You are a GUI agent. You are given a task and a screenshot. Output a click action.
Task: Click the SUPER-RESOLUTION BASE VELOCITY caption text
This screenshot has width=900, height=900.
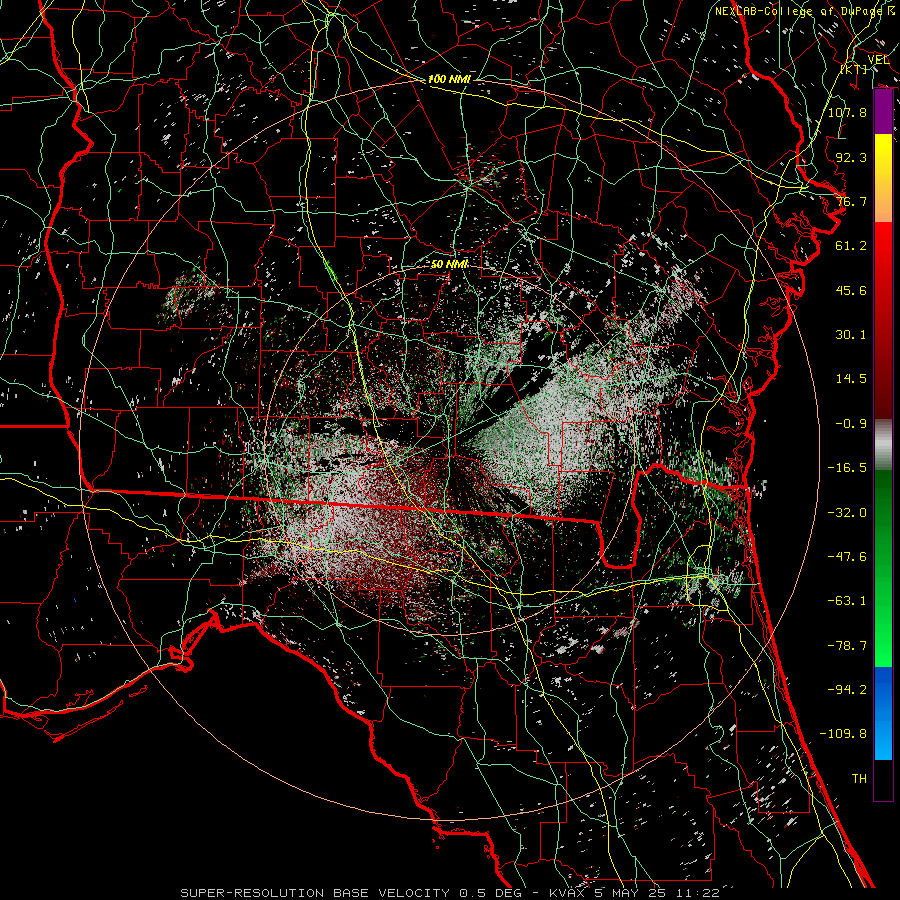pyautogui.click(x=317, y=893)
